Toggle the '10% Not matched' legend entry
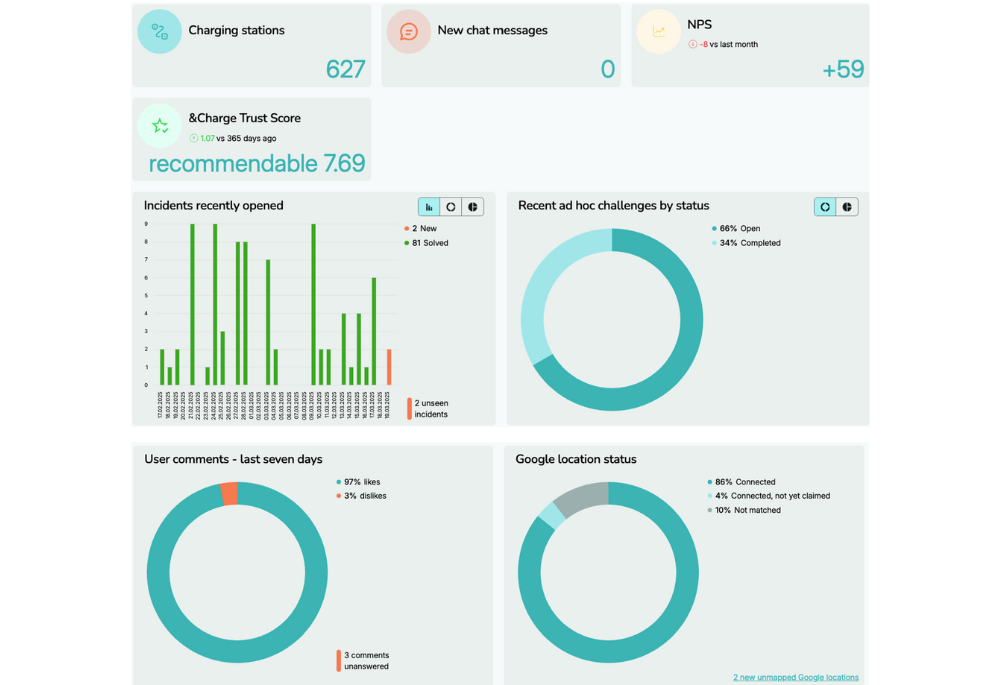1000x685 pixels. click(x=744, y=510)
